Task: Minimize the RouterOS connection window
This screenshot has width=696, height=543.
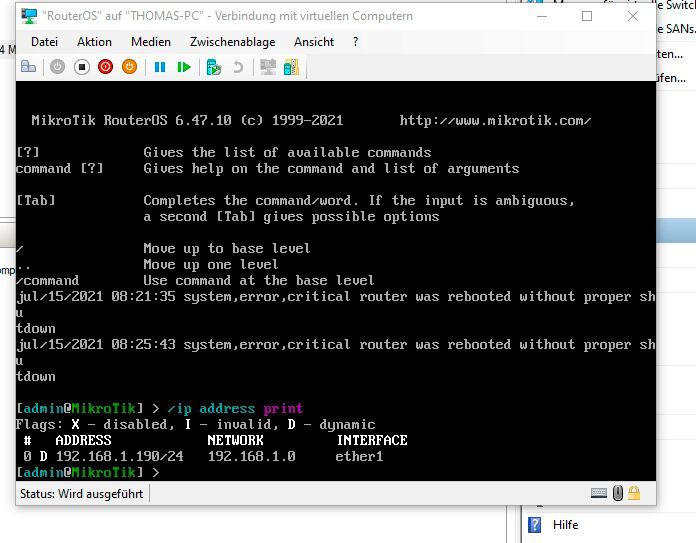Action: coord(542,16)
